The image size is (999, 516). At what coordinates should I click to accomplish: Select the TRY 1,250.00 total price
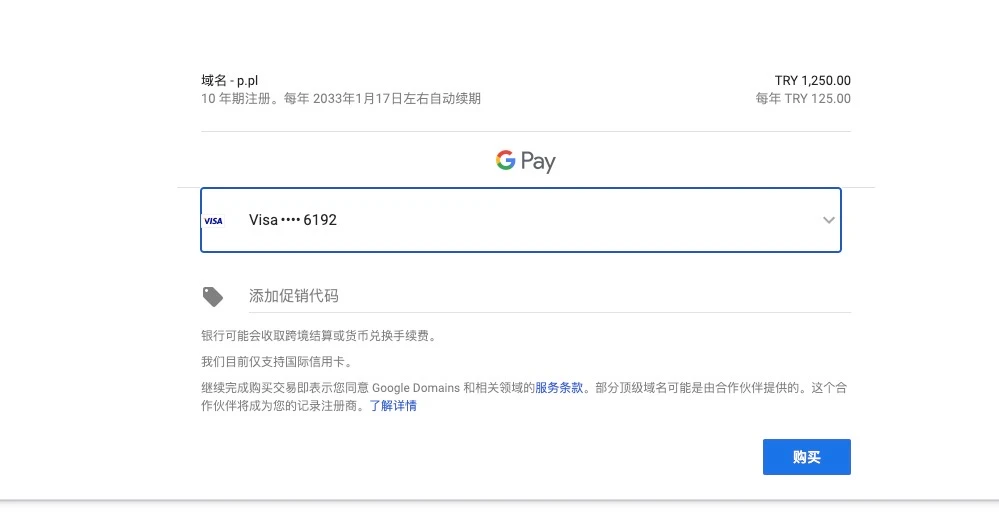(812, 81)
